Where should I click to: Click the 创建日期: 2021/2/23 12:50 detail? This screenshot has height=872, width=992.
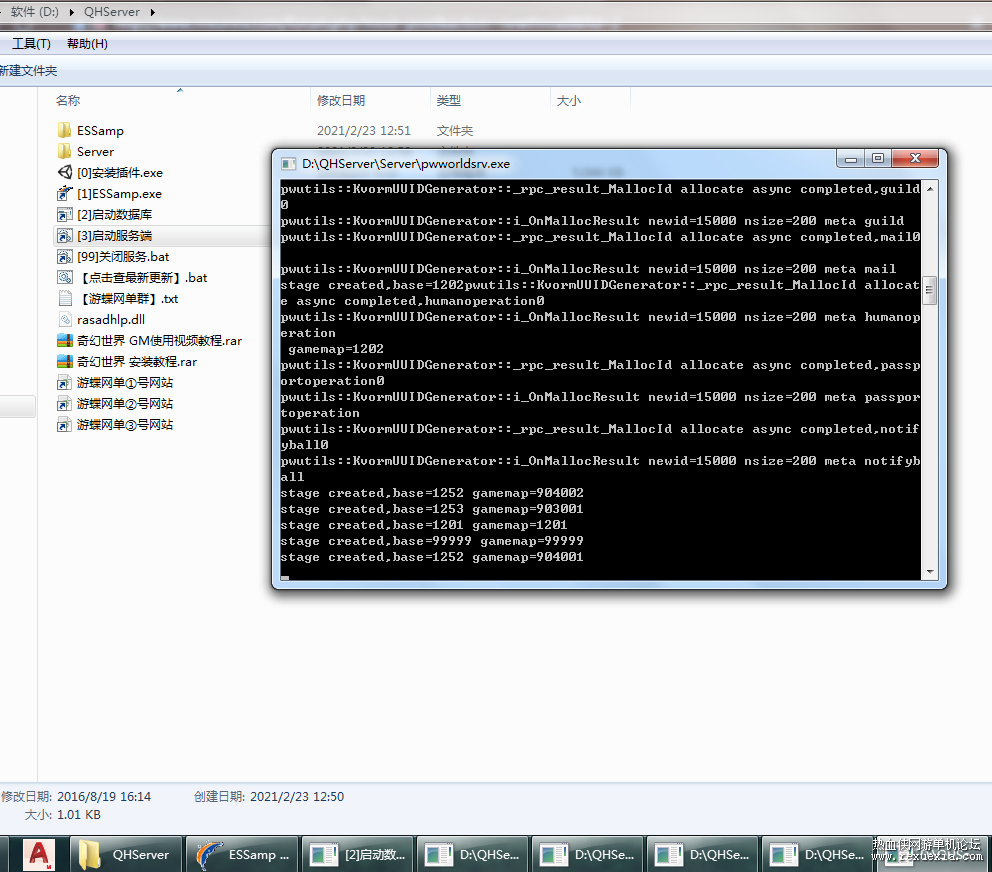tap(269, 797)
